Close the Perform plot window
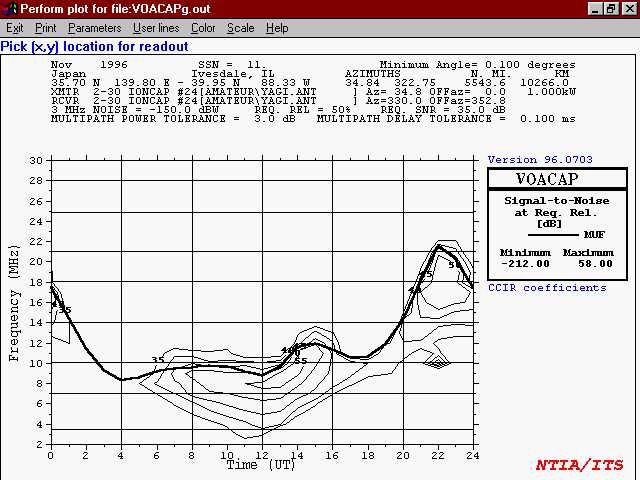The width and height of the screenshot is (640, 480). pyautogui.click(x=629, y=9)
